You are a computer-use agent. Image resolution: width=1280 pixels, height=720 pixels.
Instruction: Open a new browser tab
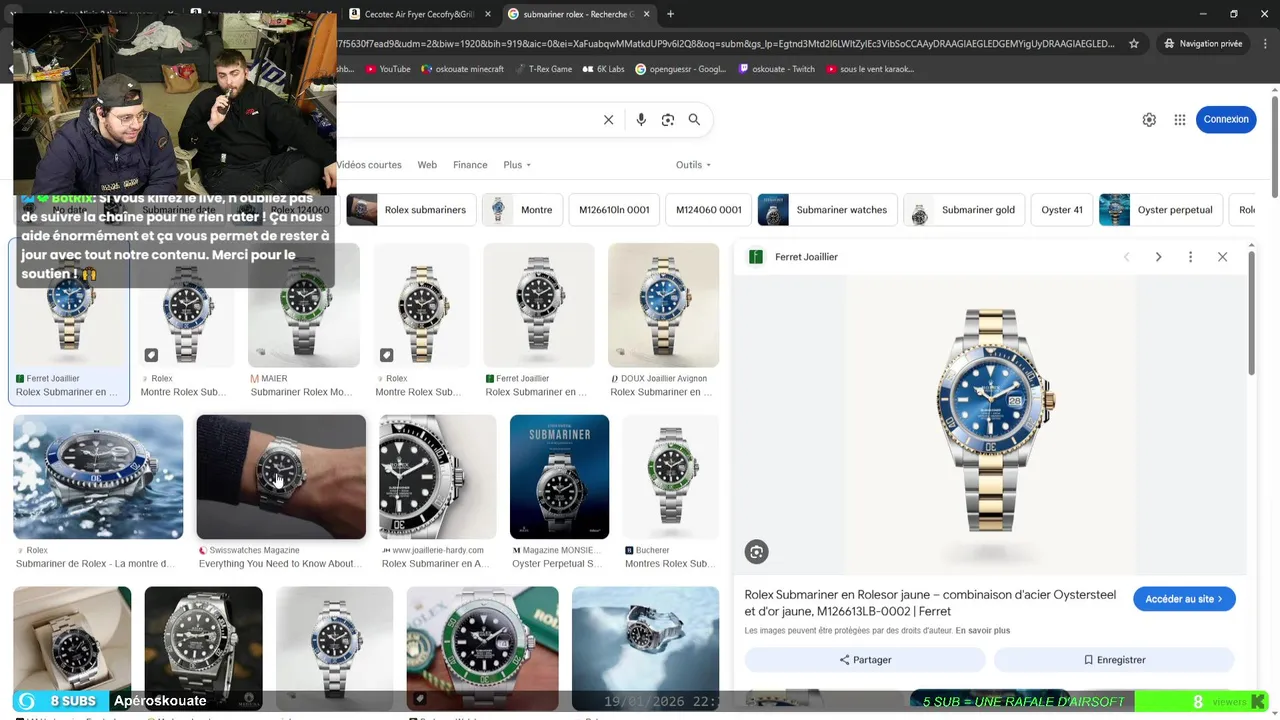pos(670,14)
